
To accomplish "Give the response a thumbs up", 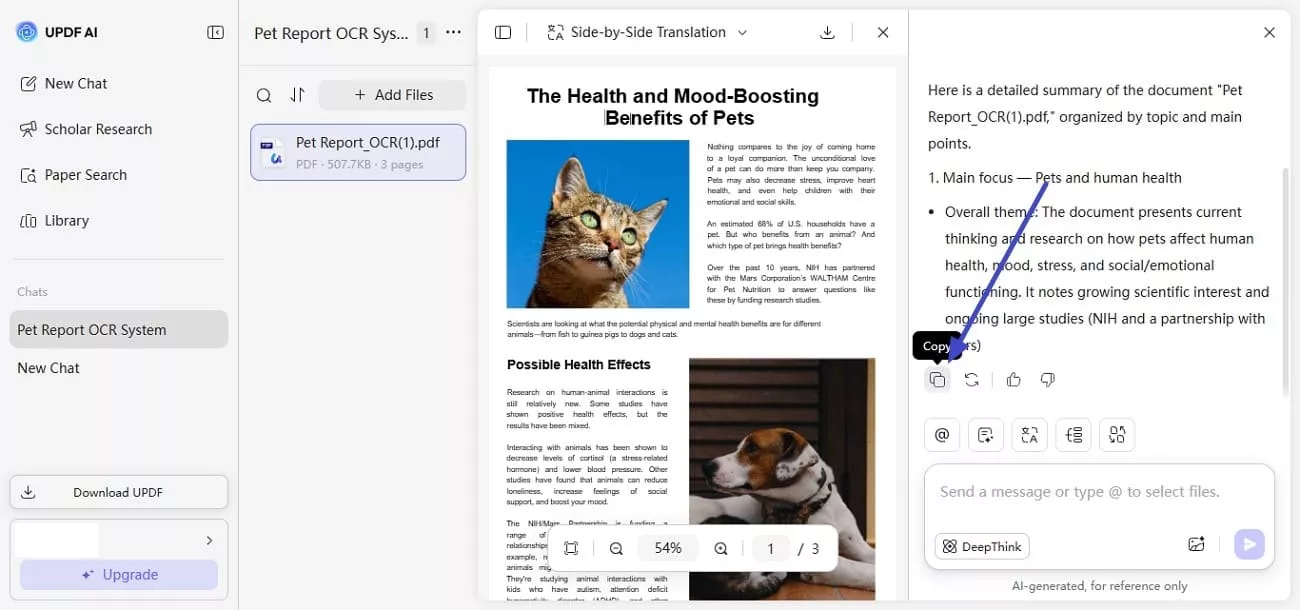I will pyautogui.click(x=1013, y=379).
